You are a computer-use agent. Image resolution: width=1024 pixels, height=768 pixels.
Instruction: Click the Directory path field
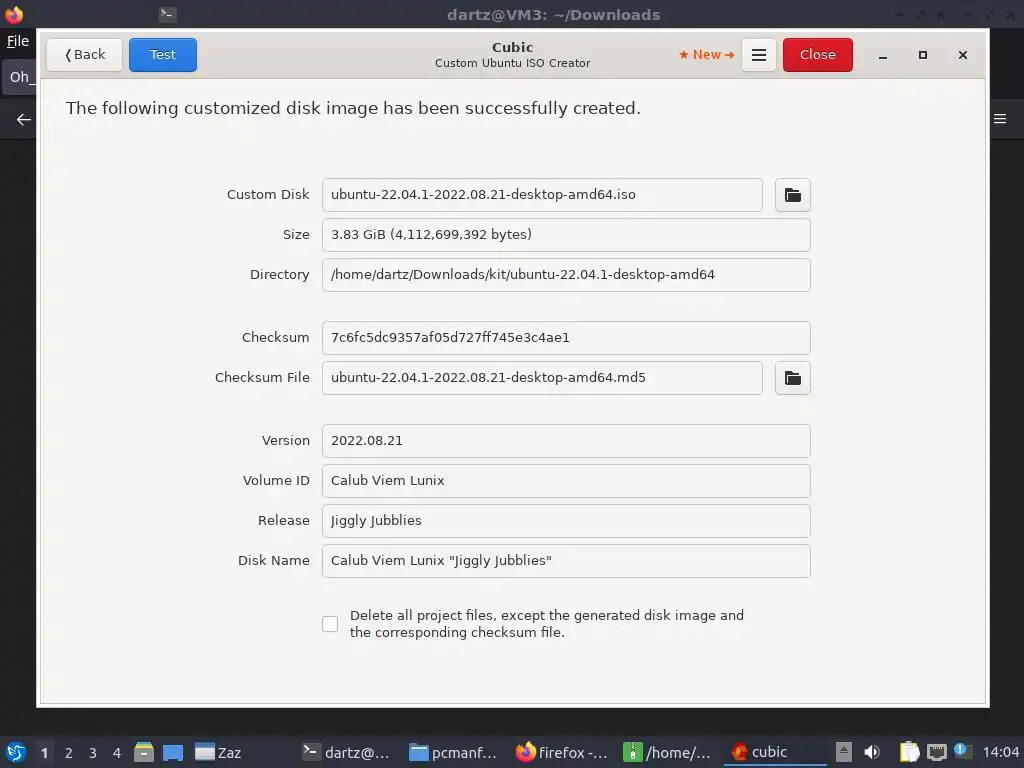pyautogui.click(x=566, y=275)
